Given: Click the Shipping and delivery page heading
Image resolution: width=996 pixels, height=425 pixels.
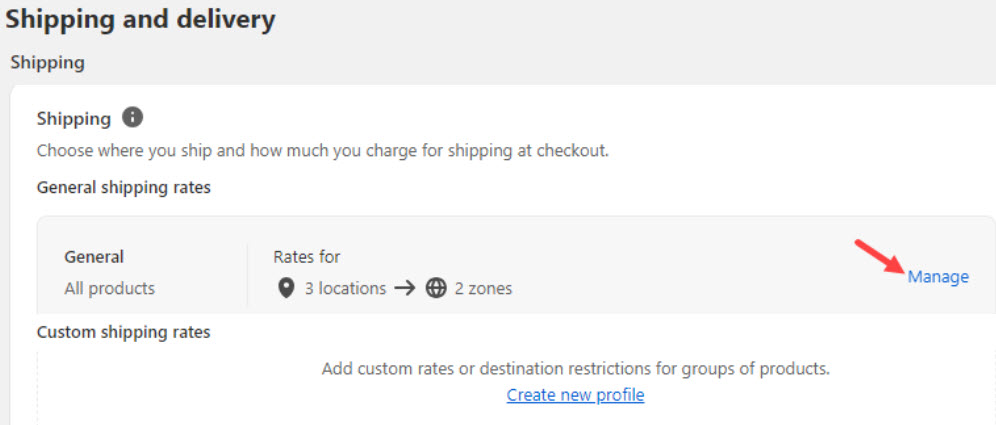Looking at the screenshot, I should click(x=140, y=20).
